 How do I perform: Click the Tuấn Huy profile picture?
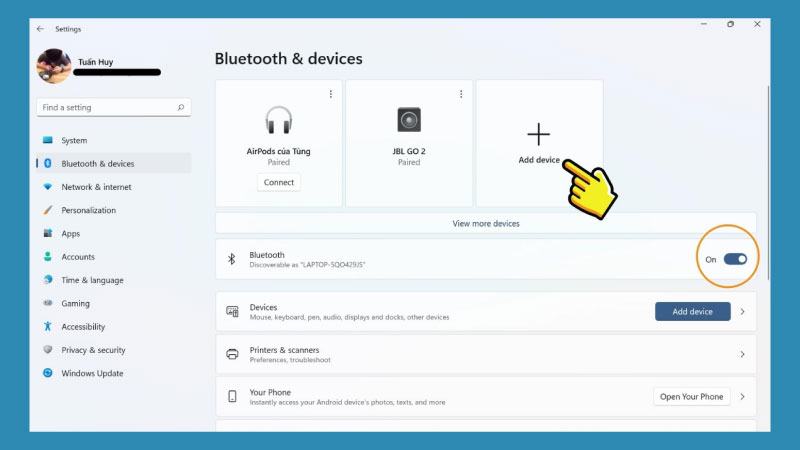point(54,66)
